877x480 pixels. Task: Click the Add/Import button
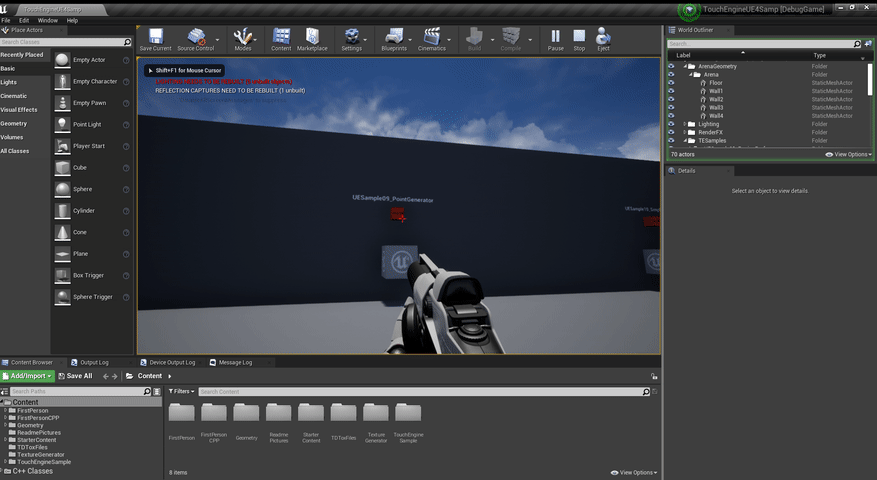[28, 376]
